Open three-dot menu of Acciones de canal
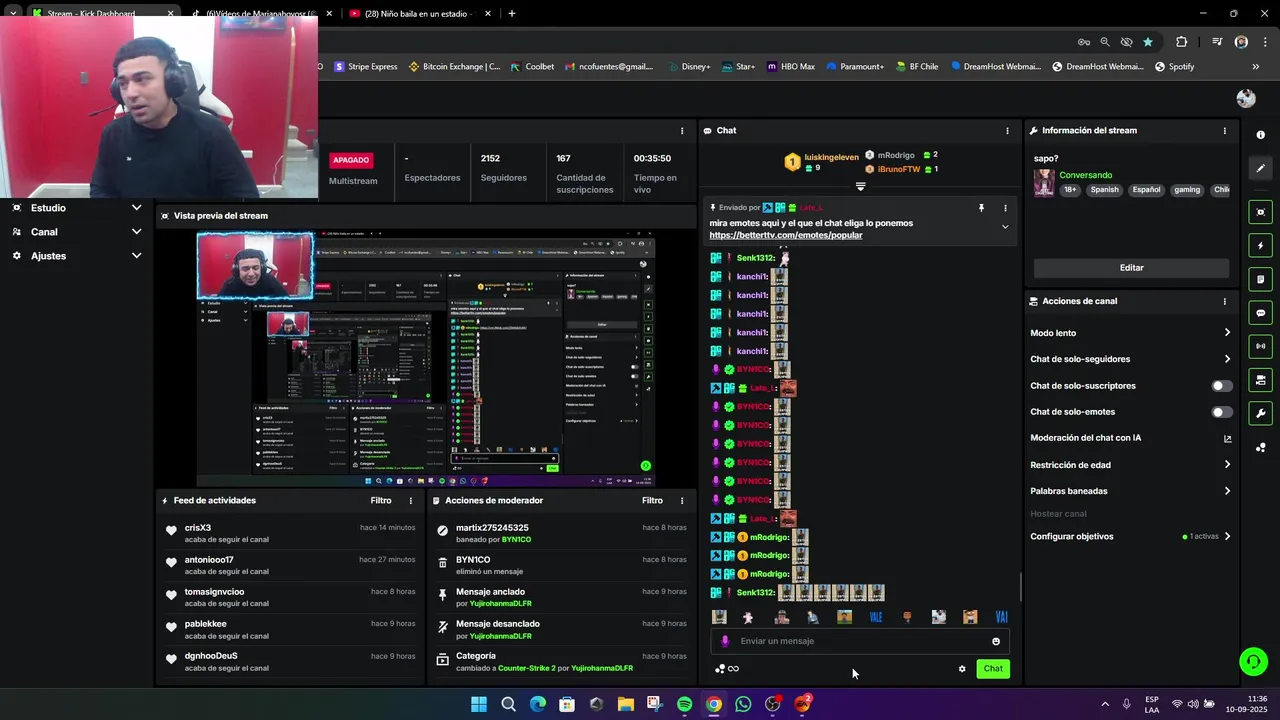This screenshot has width=1280, height=720. [1224, 301]
